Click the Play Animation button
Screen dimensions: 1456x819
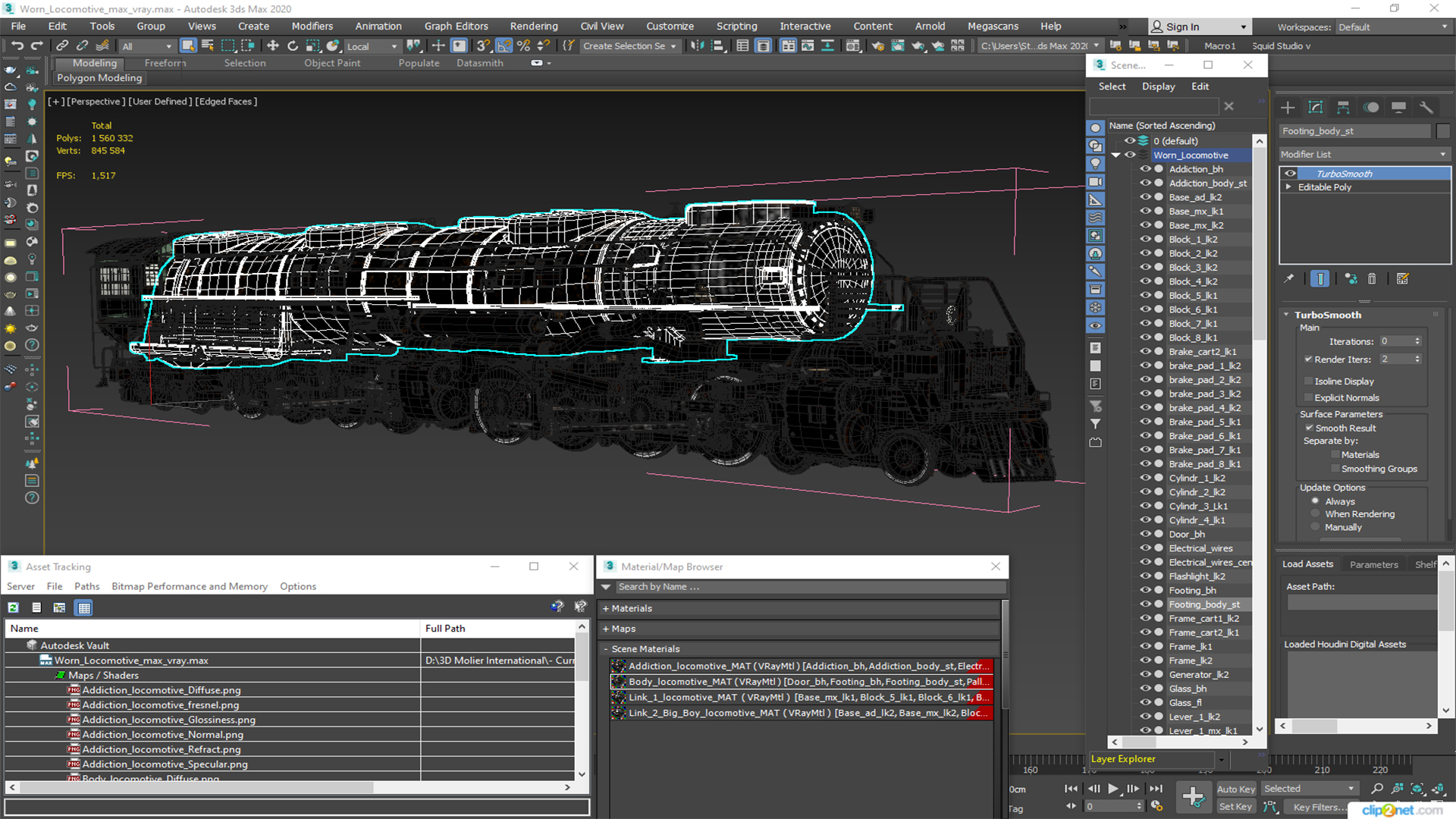[1113, 789]
